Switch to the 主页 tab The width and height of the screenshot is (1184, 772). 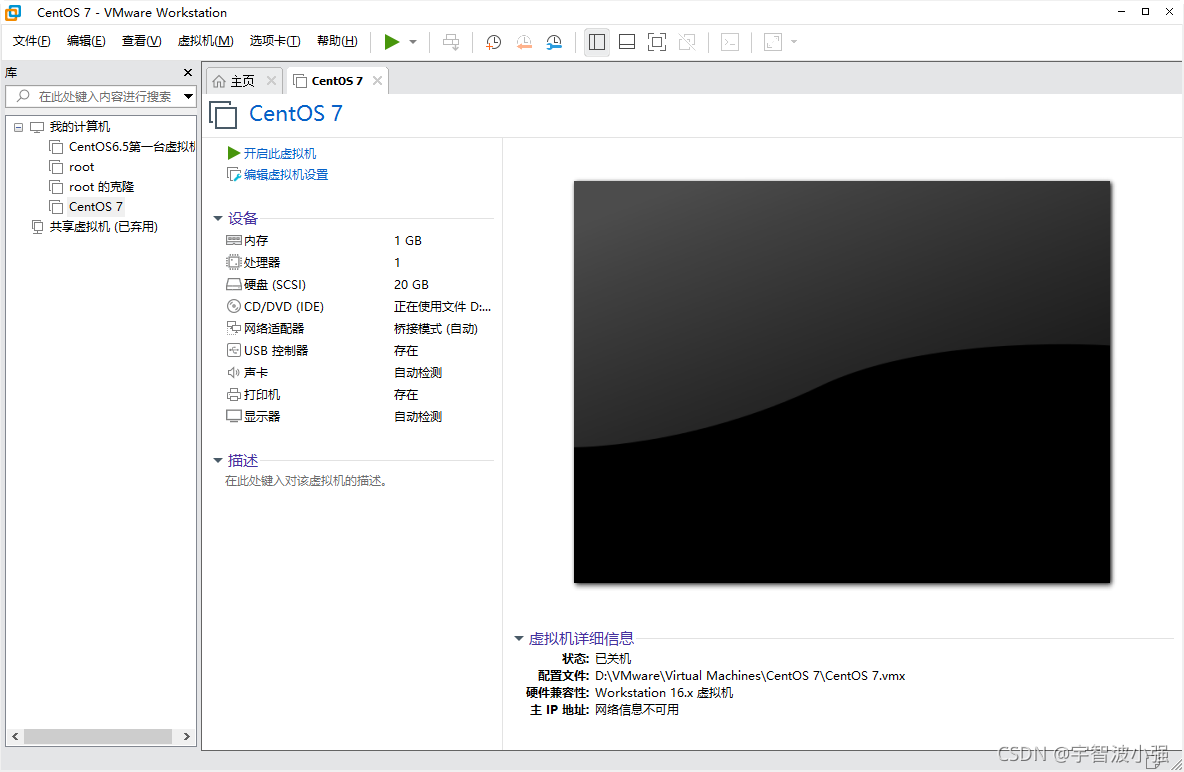point(242,81)
